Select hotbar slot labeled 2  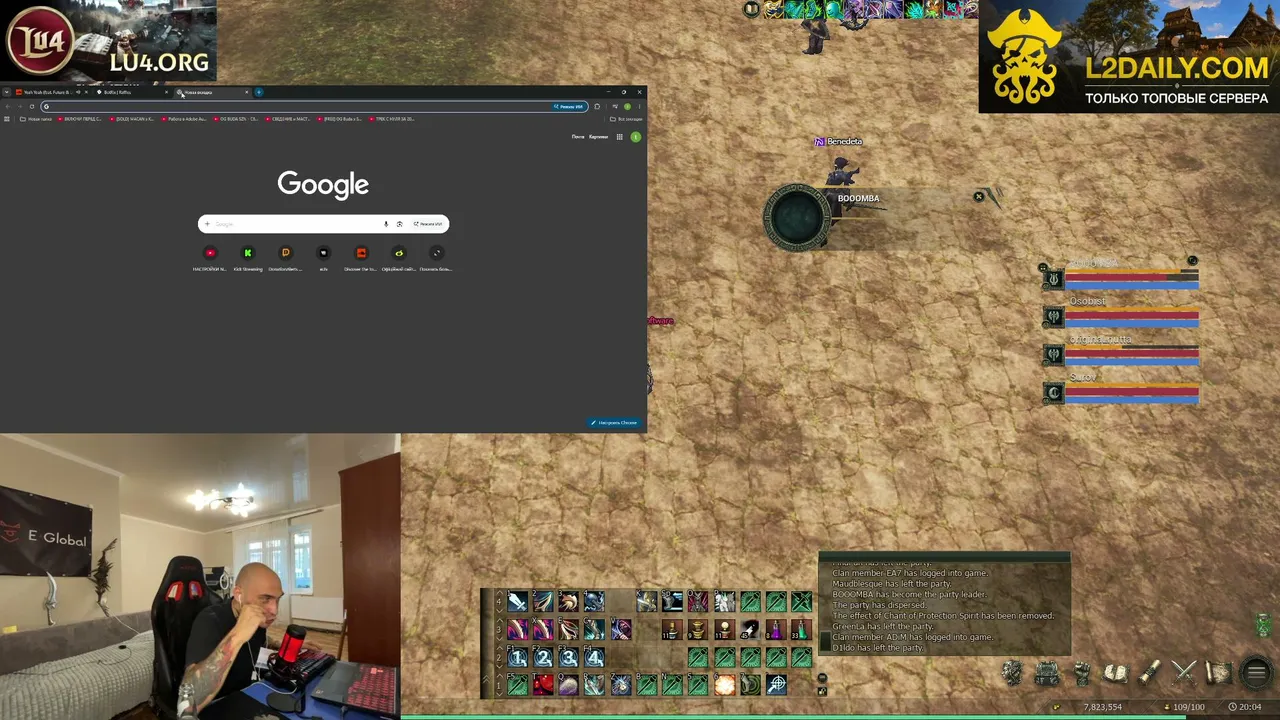click(x=543, y=658)
